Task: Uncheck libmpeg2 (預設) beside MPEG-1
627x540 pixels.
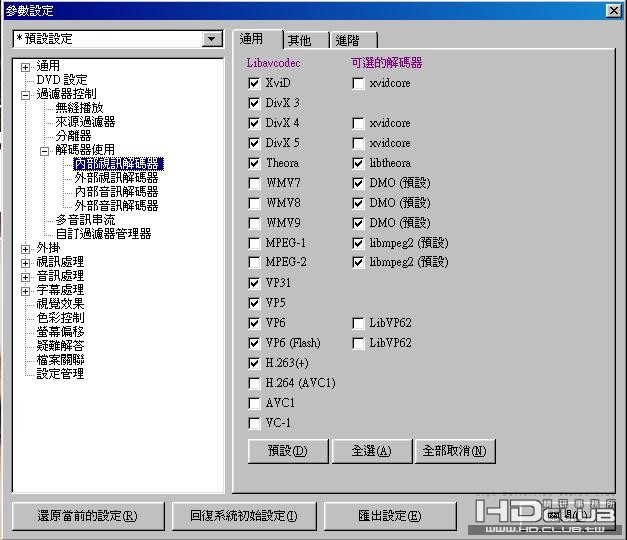Action: 358,243
